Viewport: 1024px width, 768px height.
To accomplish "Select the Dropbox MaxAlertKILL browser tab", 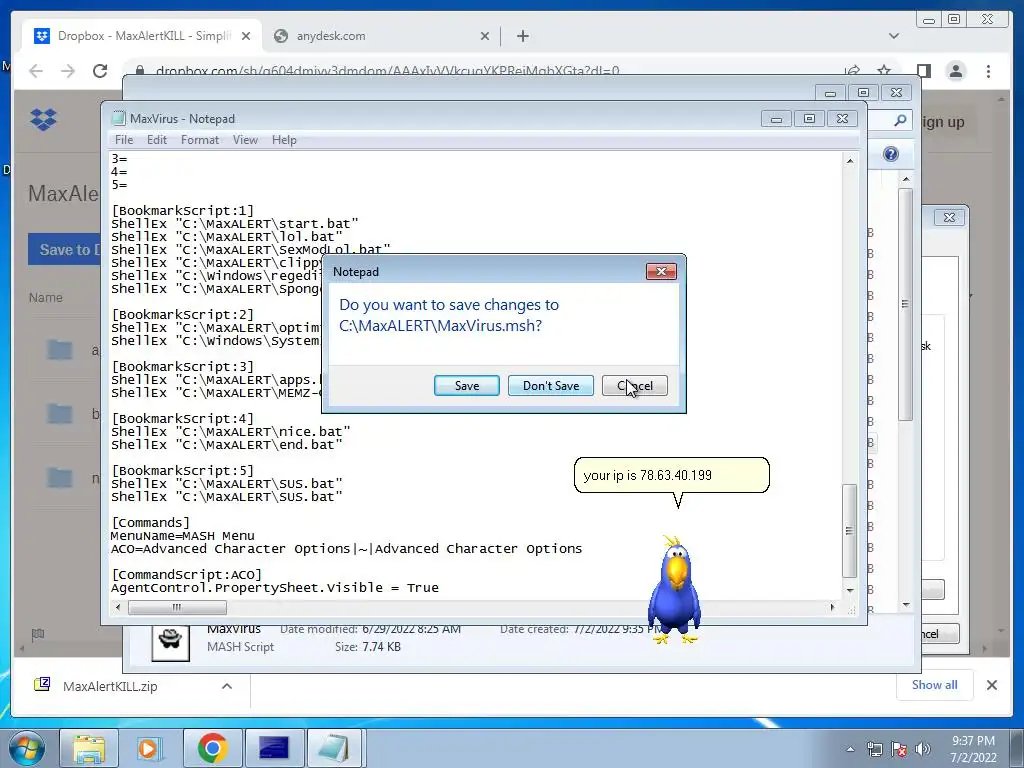I will pos(142,36).
